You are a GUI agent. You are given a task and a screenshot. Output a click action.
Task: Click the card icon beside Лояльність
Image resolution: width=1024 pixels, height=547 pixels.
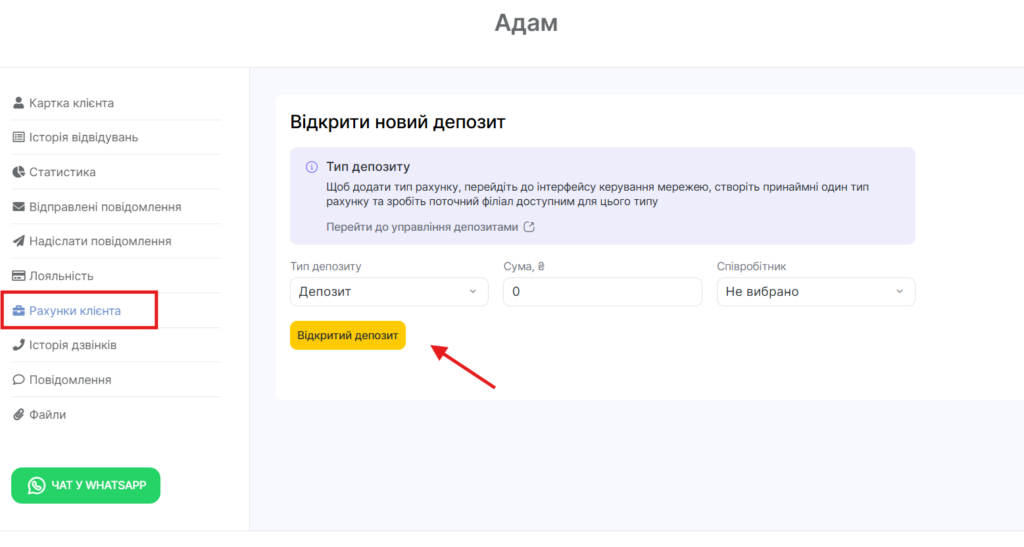click(x=18, y=276)
